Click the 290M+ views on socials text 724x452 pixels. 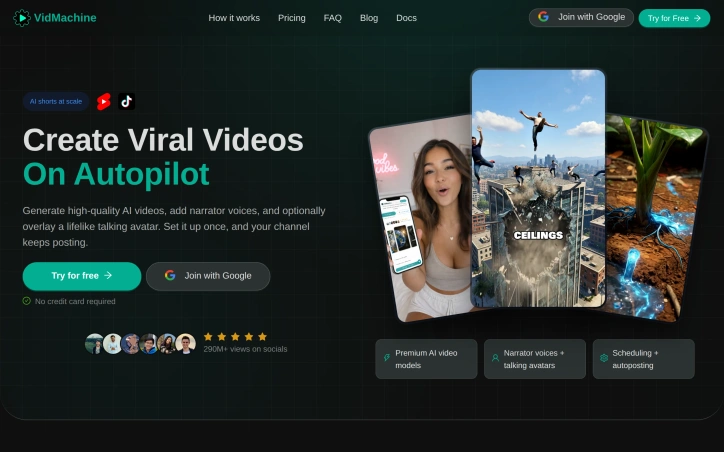[245, 349]
